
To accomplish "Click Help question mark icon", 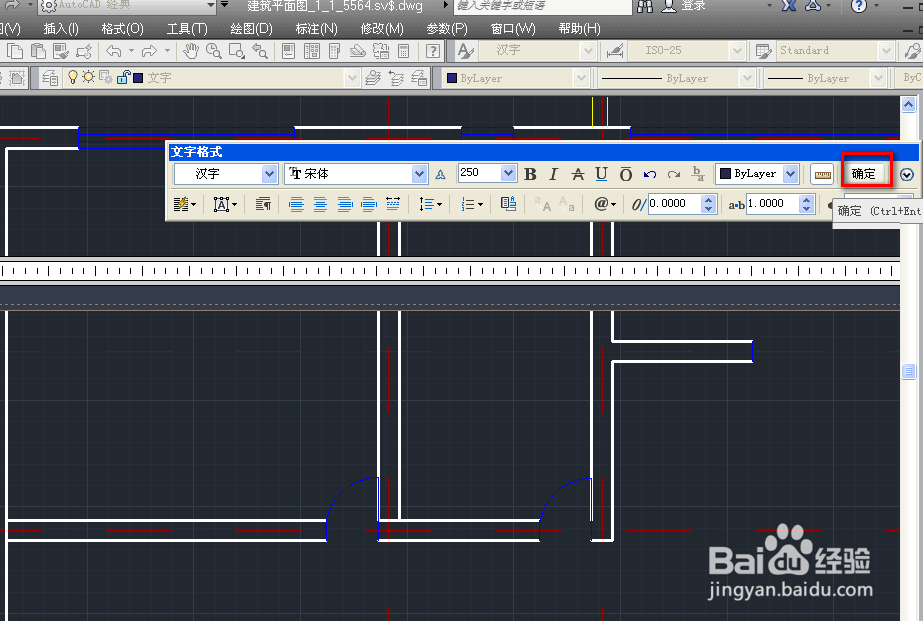I will (433, 51).
